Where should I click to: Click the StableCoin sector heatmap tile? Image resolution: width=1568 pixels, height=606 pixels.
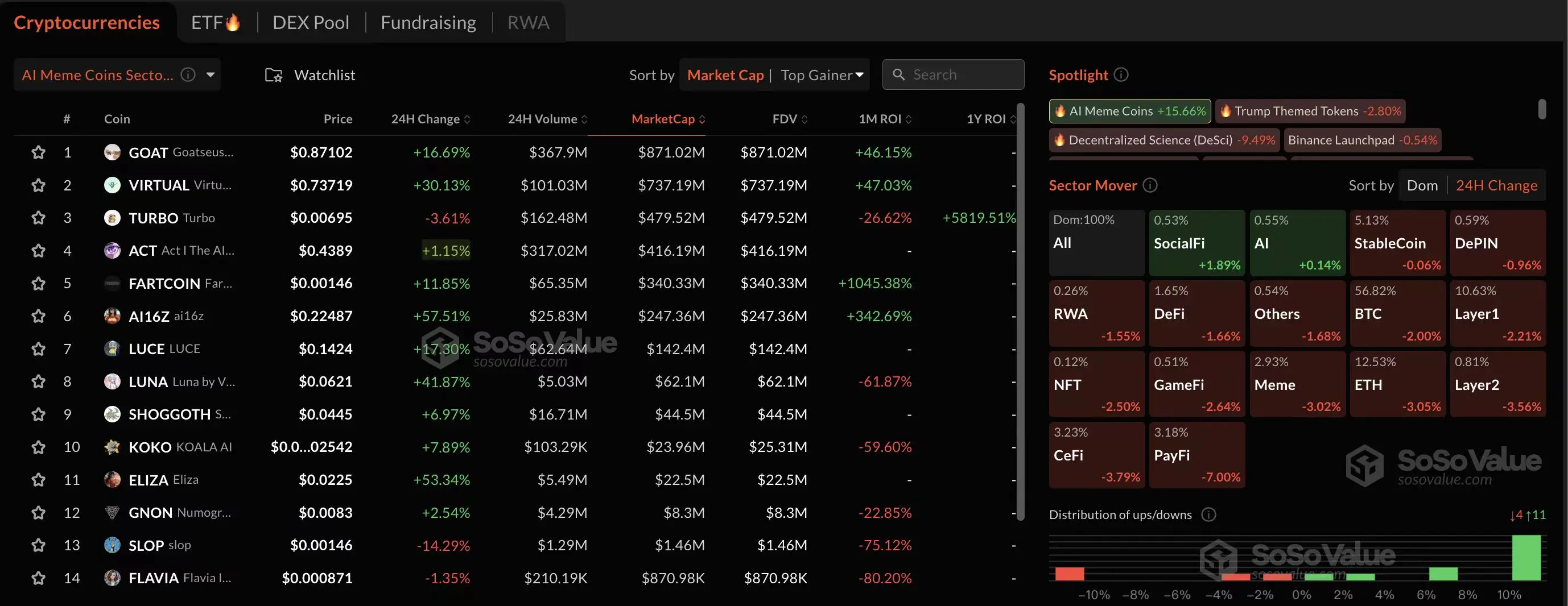tap(1397, 243)
